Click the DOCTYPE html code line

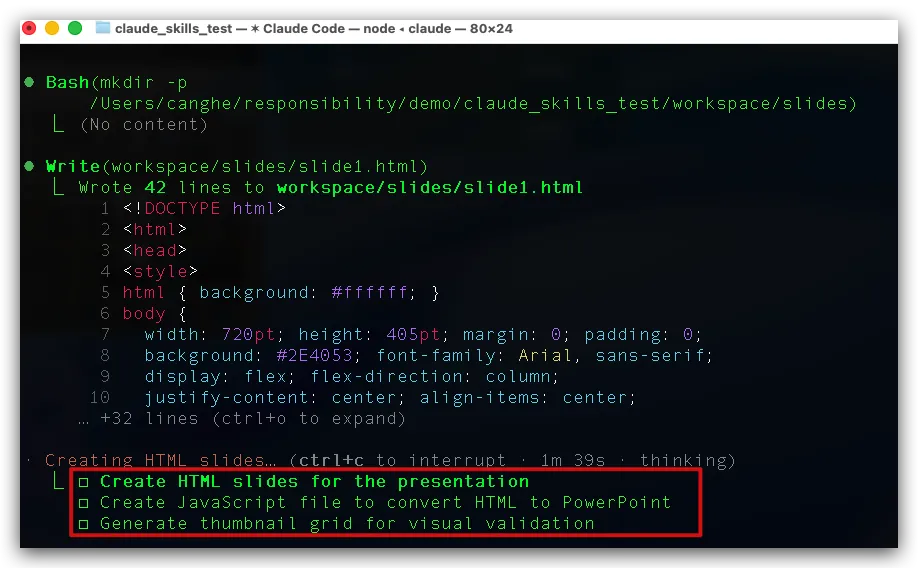(205, 209)
